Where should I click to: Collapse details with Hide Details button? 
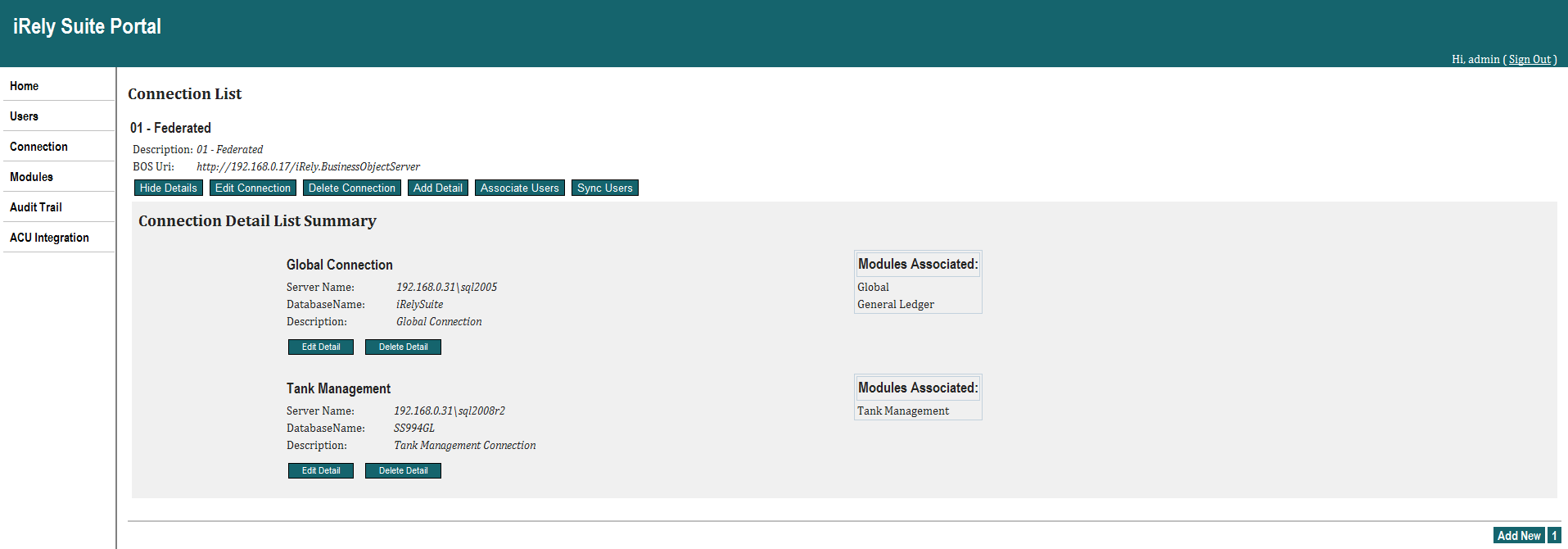click(168, 188)
